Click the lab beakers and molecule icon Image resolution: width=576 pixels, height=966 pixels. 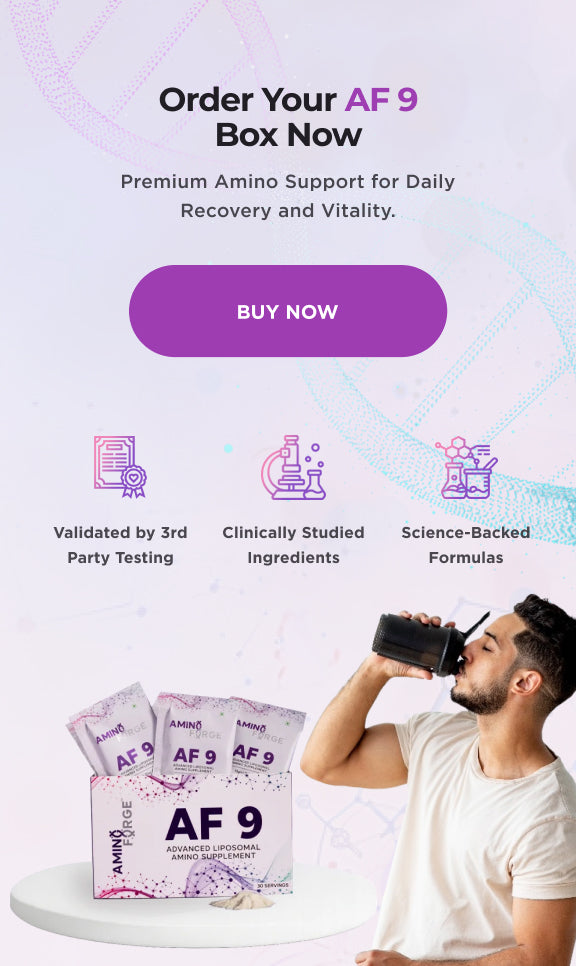coord(466,468)
